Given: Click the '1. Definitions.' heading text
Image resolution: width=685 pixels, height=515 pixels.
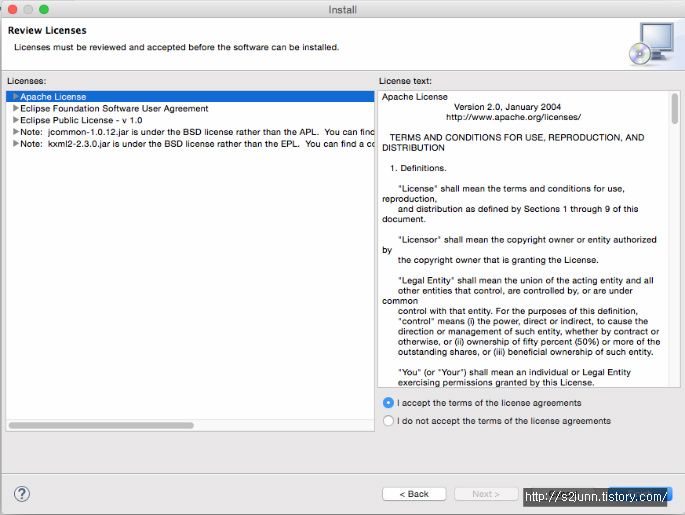Looking at the screenshot, I should [418, 168].
